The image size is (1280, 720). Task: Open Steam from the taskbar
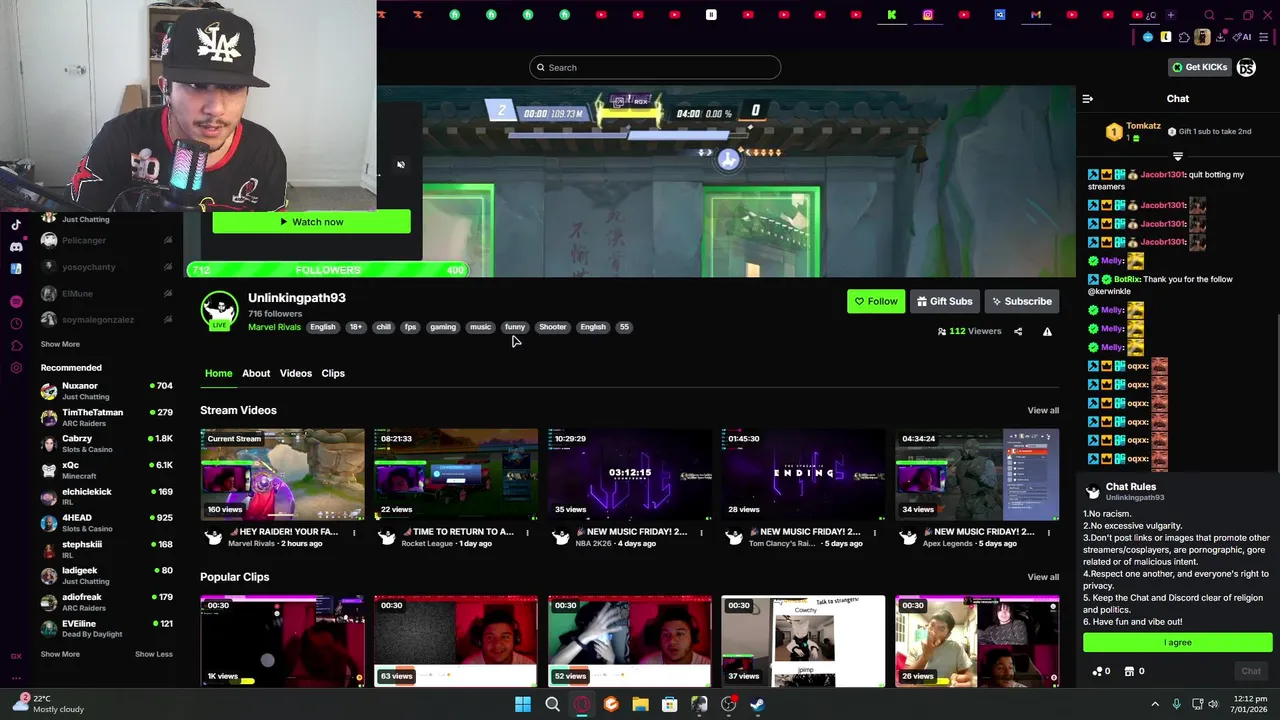[x=758, y=704]
